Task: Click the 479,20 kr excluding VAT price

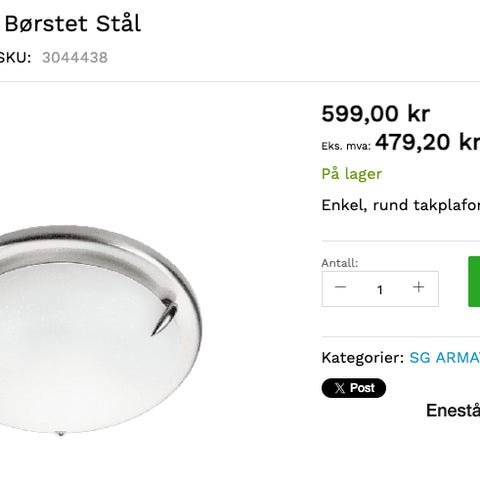Action: click(x=428, y=142)
